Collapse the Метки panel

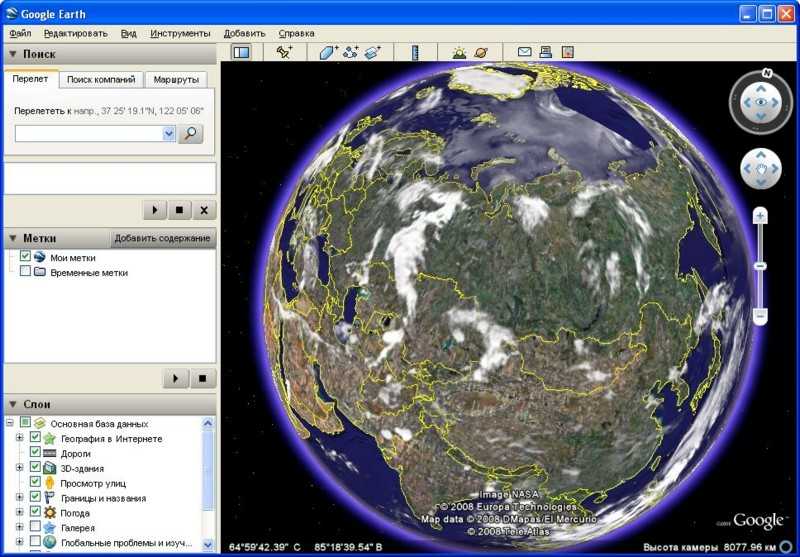coord(13,238)
